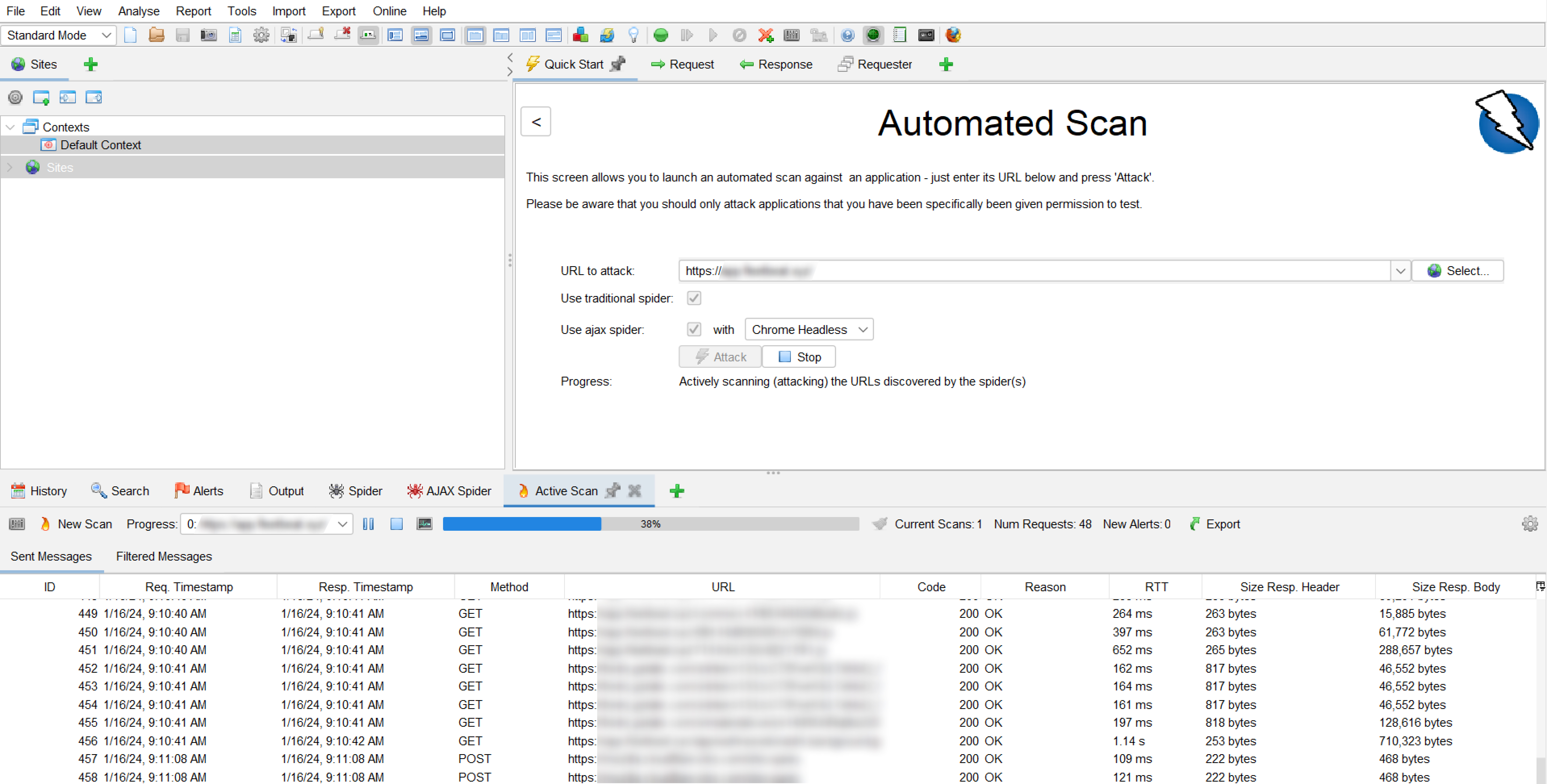Screen dimensions: 1547x784
Task: Switch to the Alerts tab
Action: coord(199,491)
